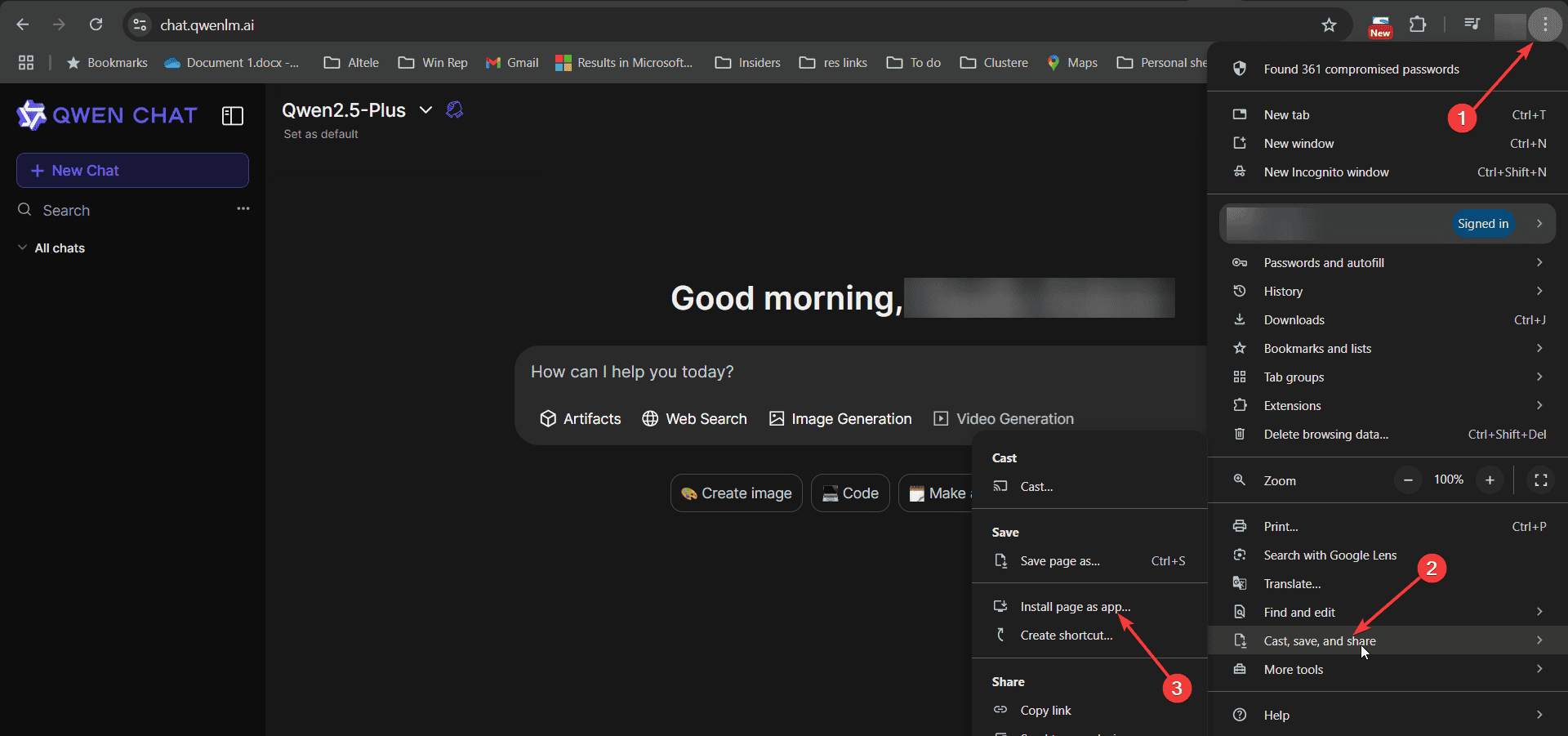Reload the page with the refresh icon
The image size is (1568, 736).
(x=96, y=25)
